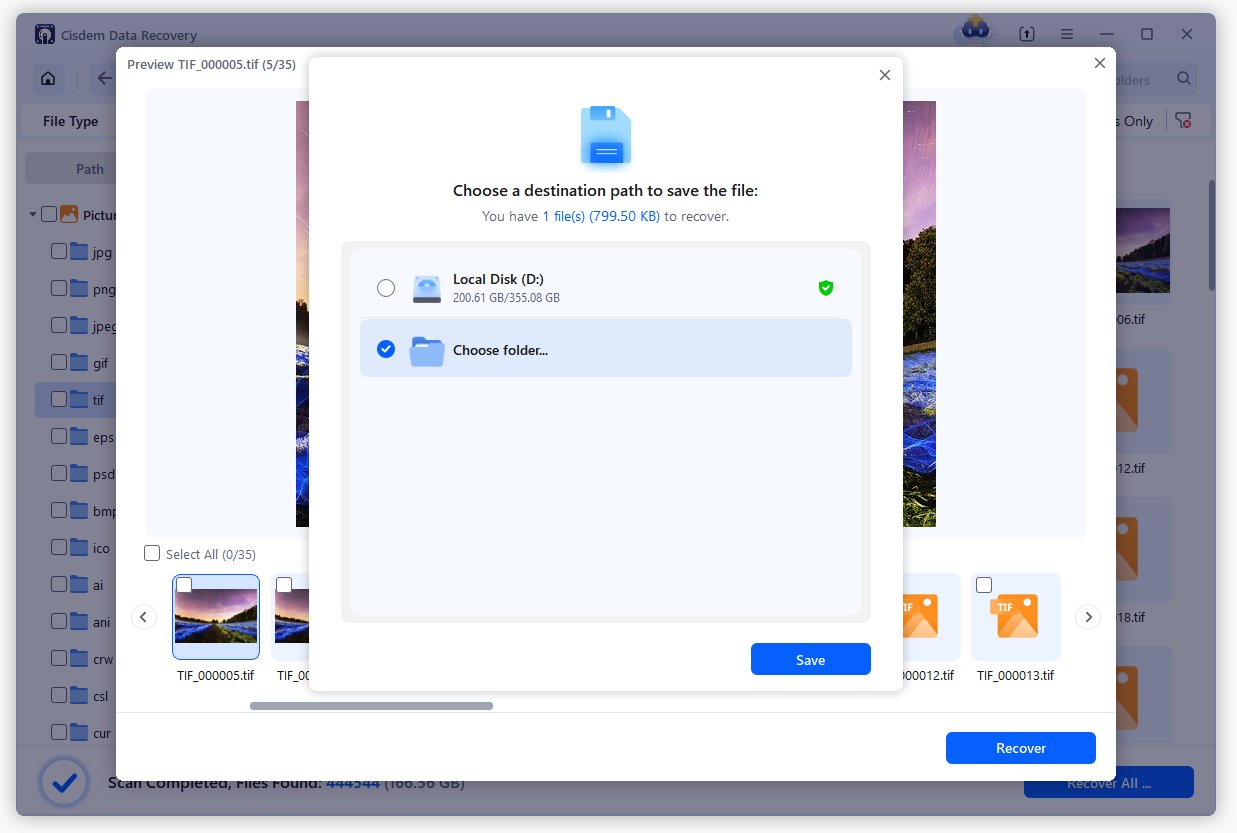This screenshot has width=1237, height=833.
Task: Click the Home icon in toolbar
Action: [46, 79]
